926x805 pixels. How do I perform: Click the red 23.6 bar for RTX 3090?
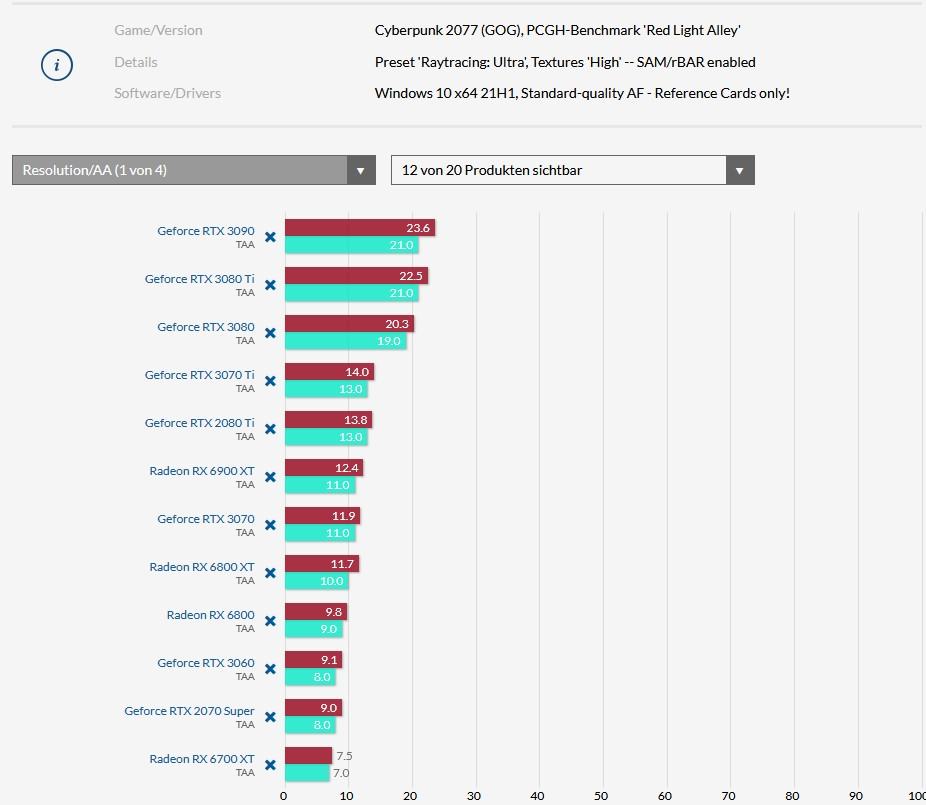click(360, 227)
